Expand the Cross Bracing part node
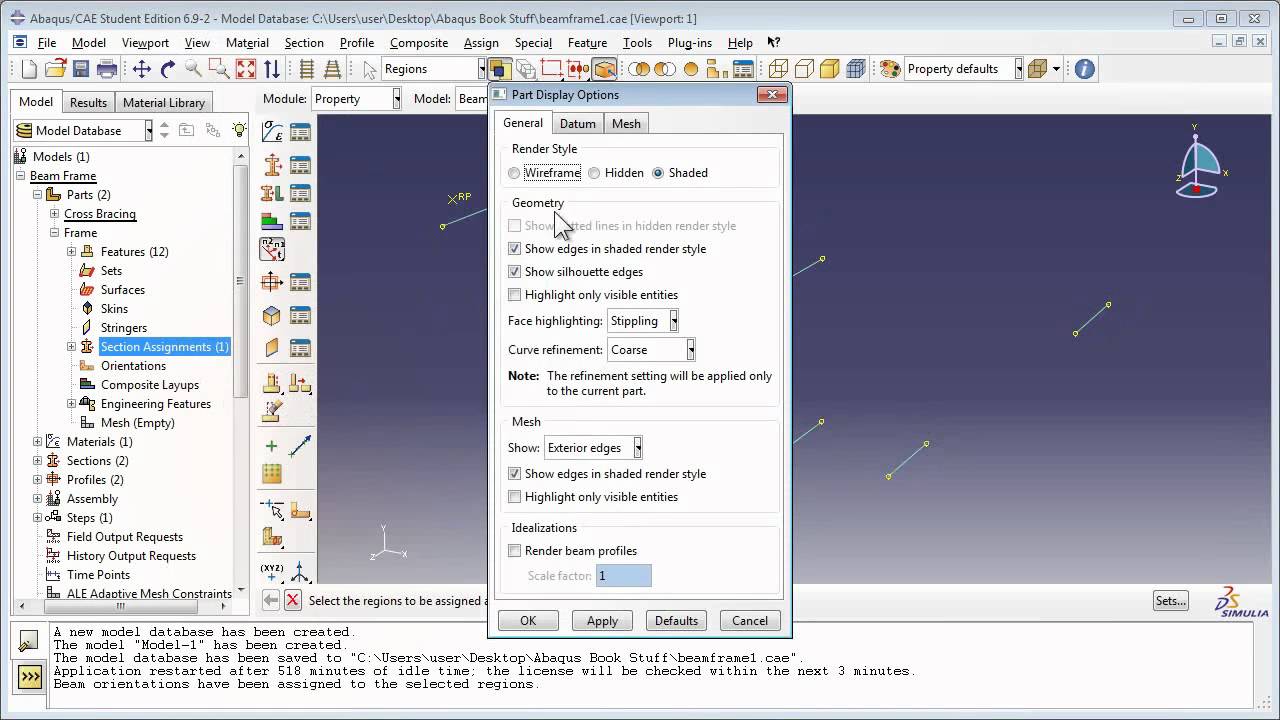Screen dimensions: 1280x720 click(55, 214)
